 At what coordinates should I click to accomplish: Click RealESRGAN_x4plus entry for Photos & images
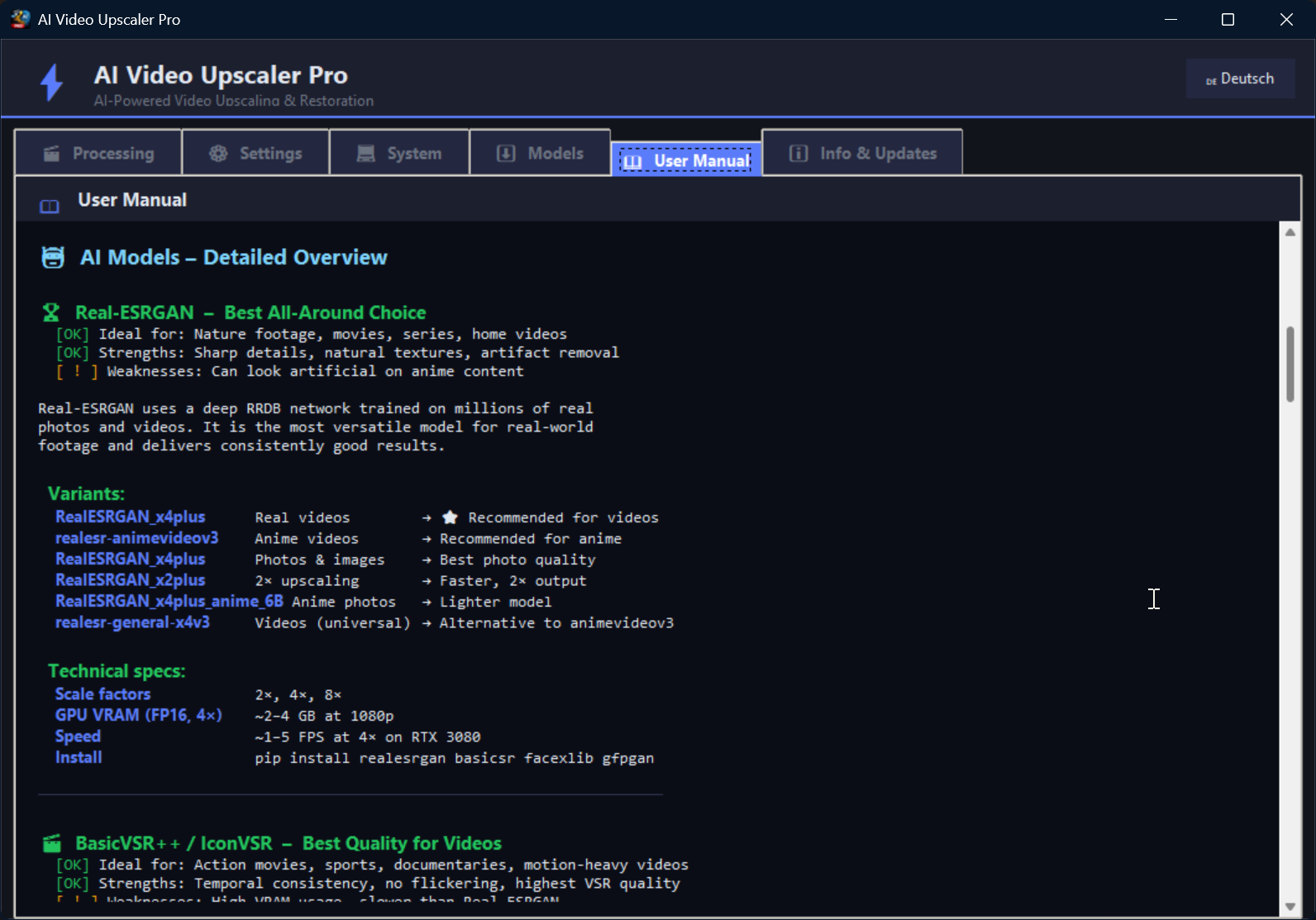130,559
